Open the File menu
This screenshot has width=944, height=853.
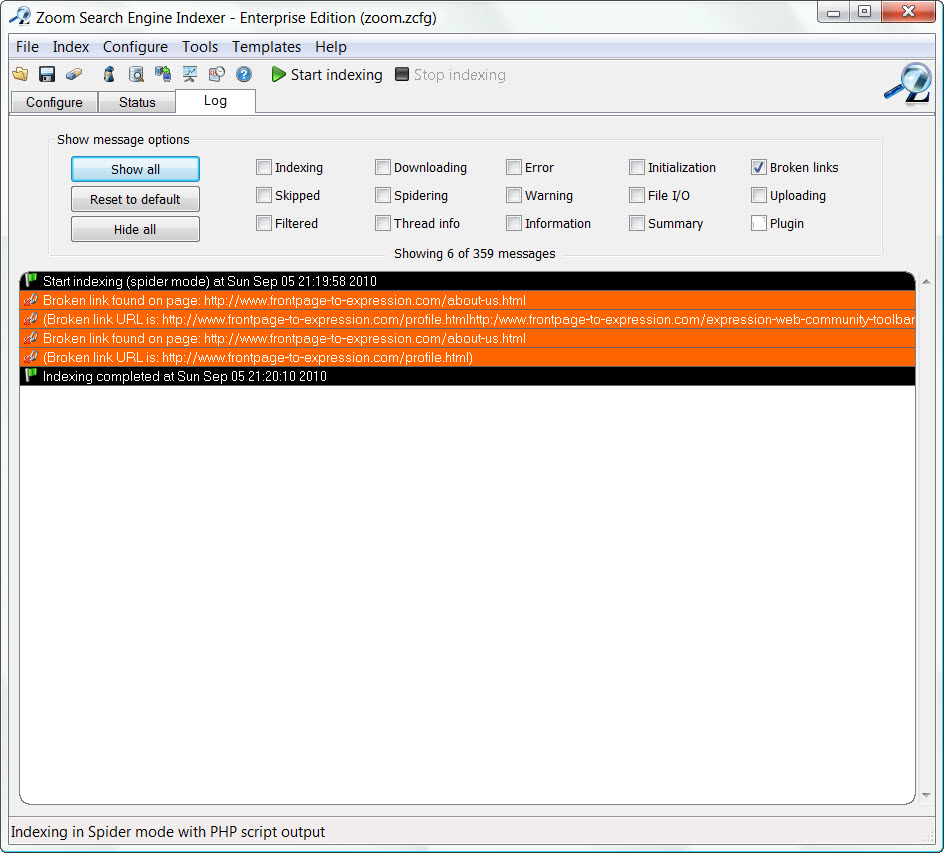pyautogui.click(x=27, y=46)
